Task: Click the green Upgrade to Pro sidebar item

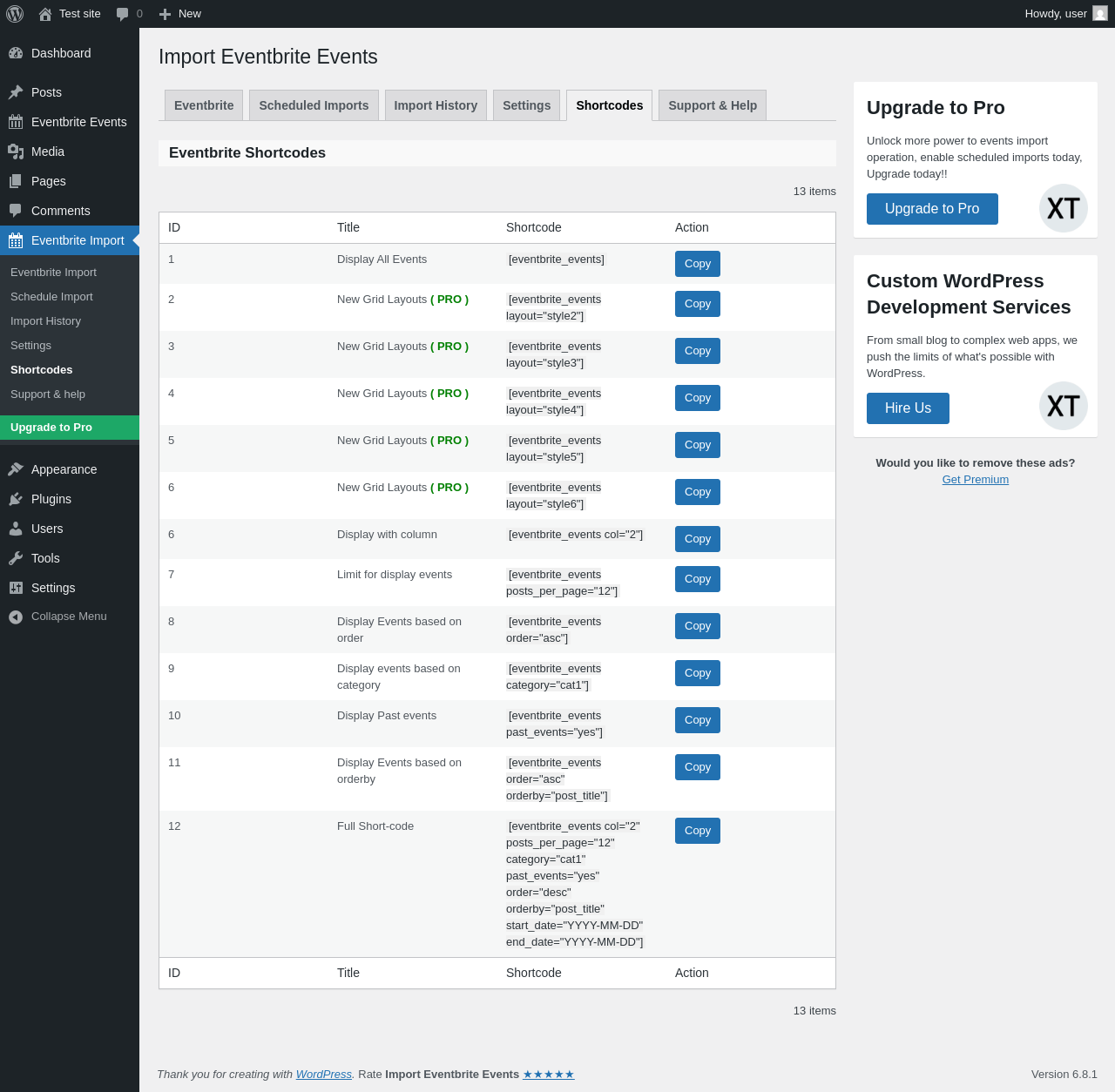Action: coord(70,428)
